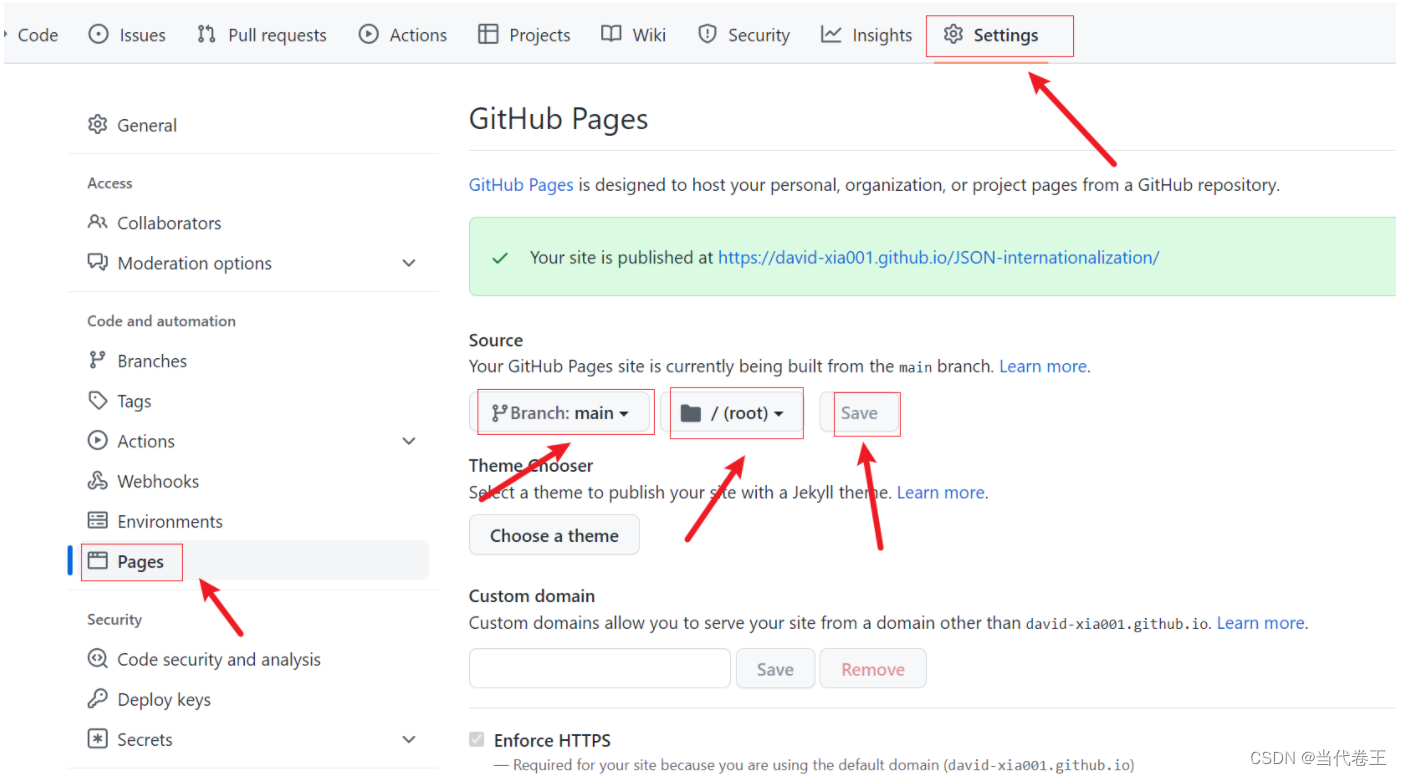Viewport: 1402px width, 776px height.
Task: Open the Wiki tab
Action: point(634,35)
